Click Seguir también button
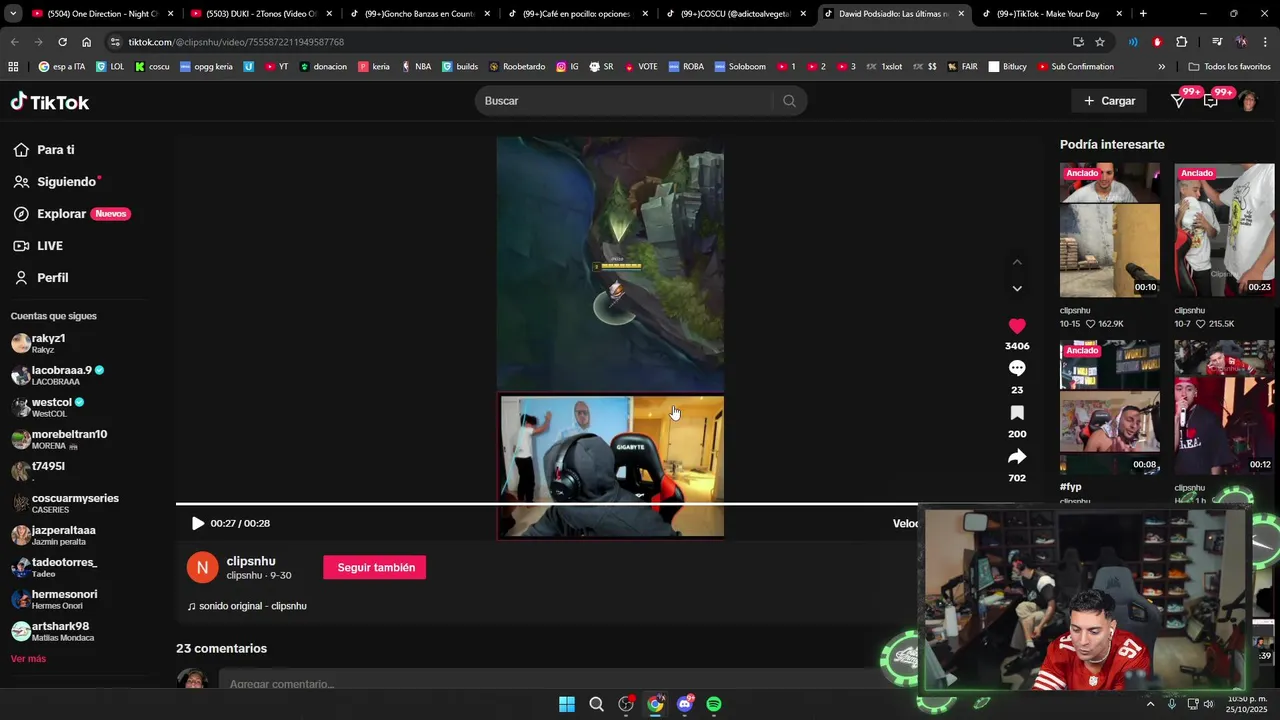The width and height of the screenshot is (1280, 720). point(375,568)
